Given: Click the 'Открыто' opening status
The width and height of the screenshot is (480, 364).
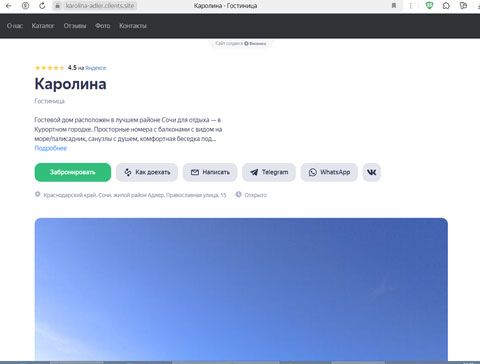Looking at the screenshot, I should tap(256, 195).
